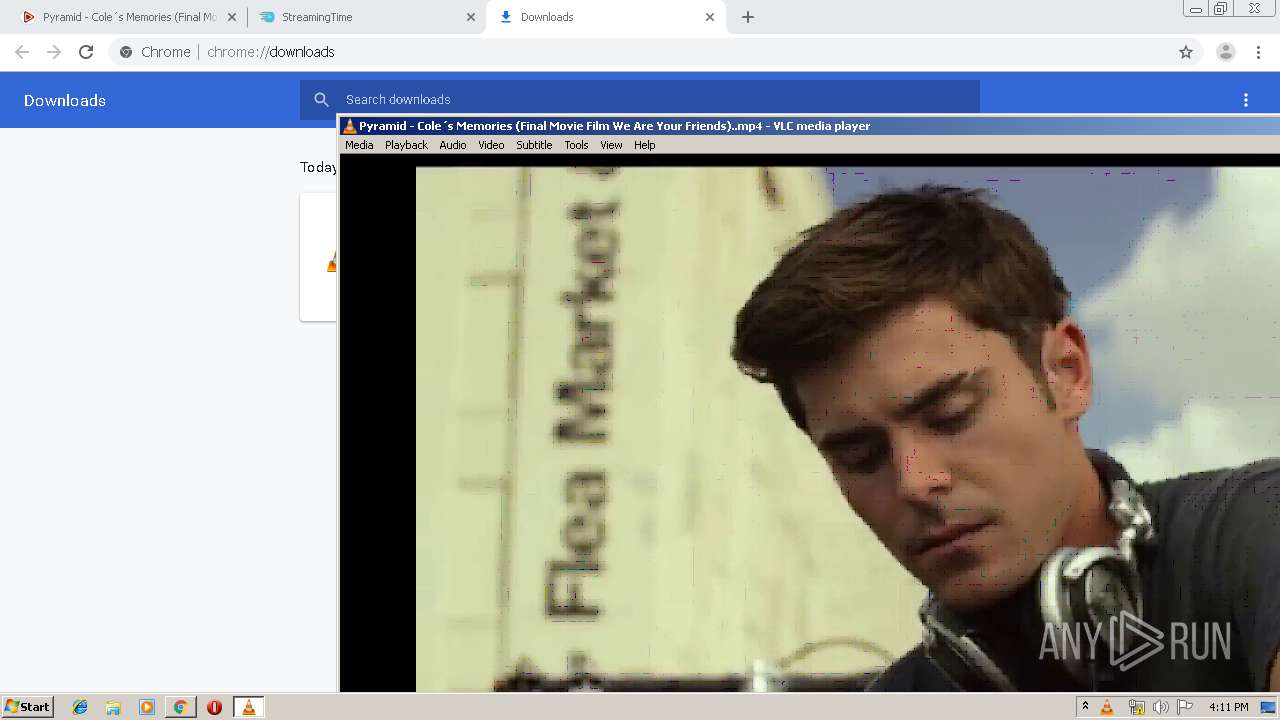Open the Chrome three-dot menu
1280x720 pixels.
tap(1259, 52)
